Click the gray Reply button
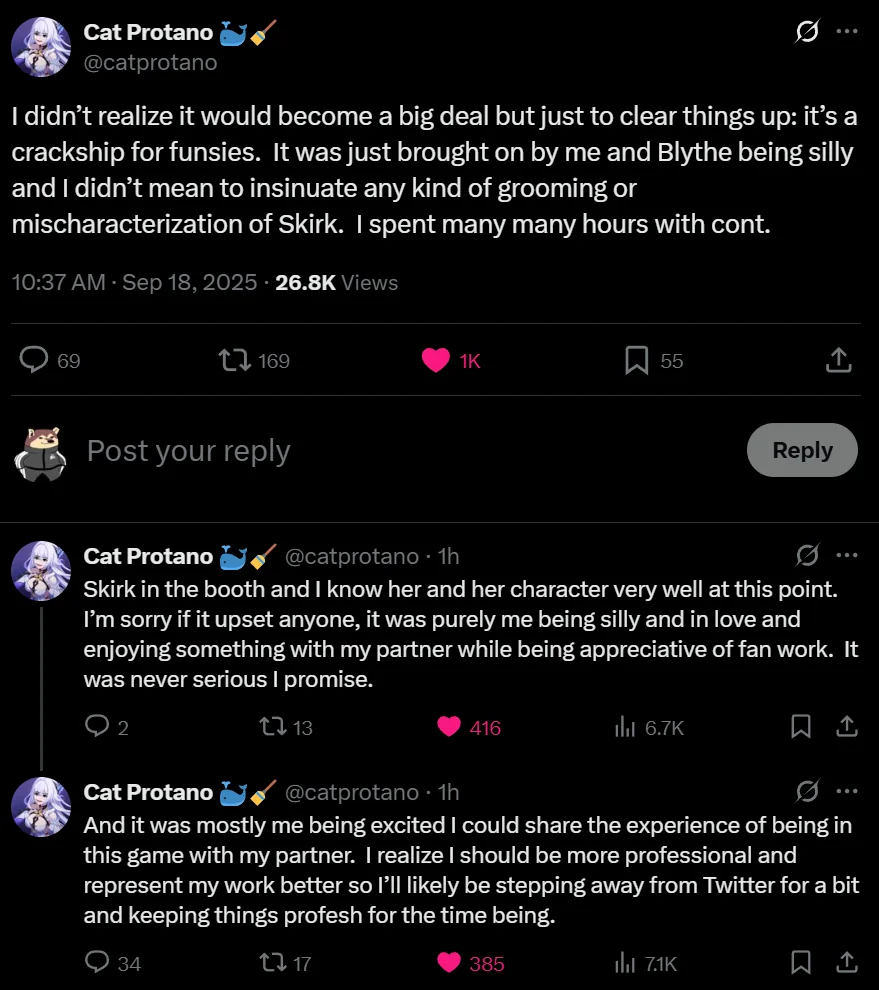Screen dimensions: 879x990 tap(802, 450)
